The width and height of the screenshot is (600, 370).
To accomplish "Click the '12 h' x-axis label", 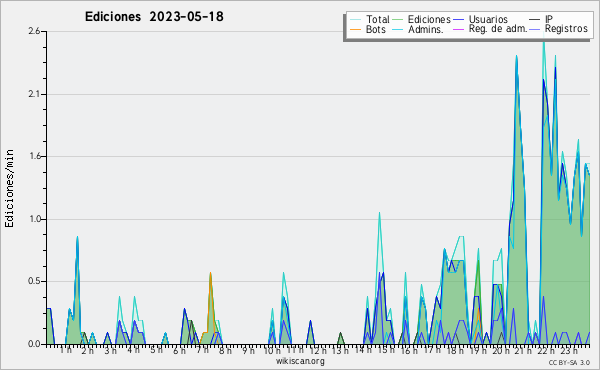I will (x=318, y=350).
